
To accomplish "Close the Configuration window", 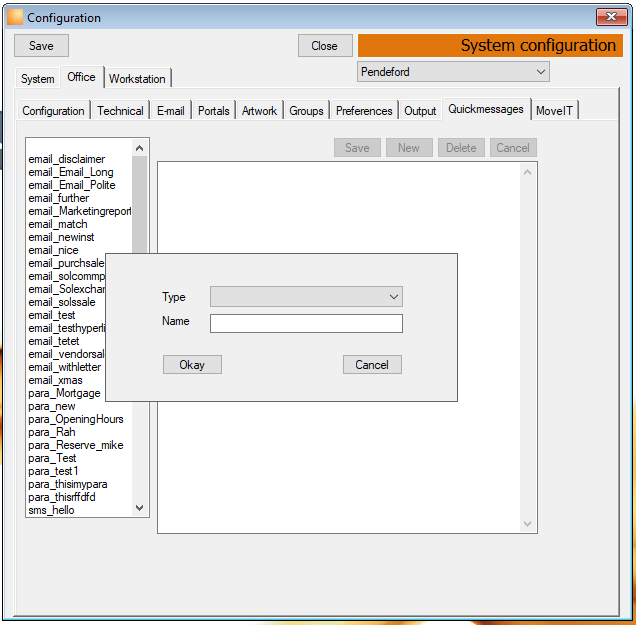I will (x=612, y=17).
